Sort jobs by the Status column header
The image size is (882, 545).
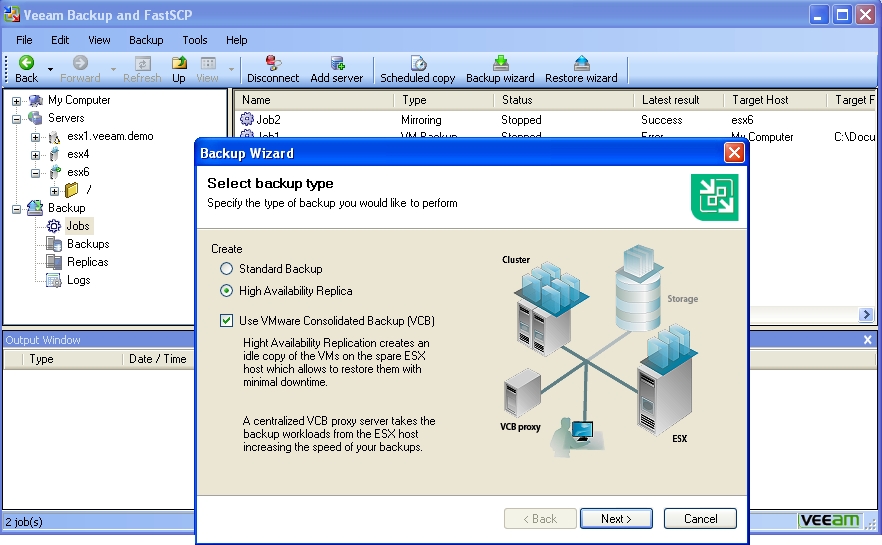point(564,100)
